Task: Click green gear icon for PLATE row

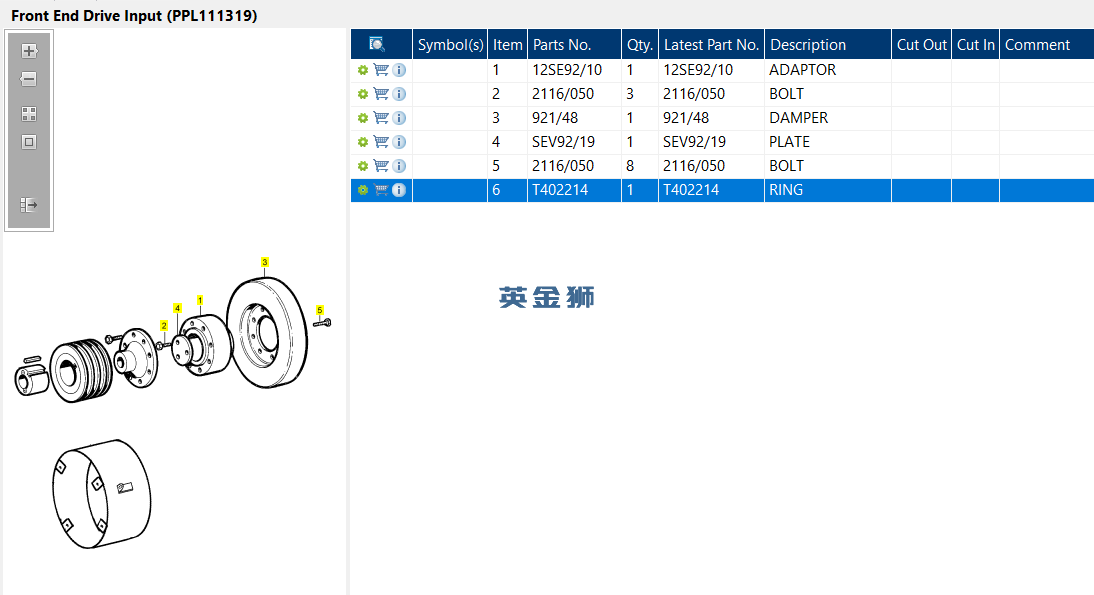Action: point(363,142)
